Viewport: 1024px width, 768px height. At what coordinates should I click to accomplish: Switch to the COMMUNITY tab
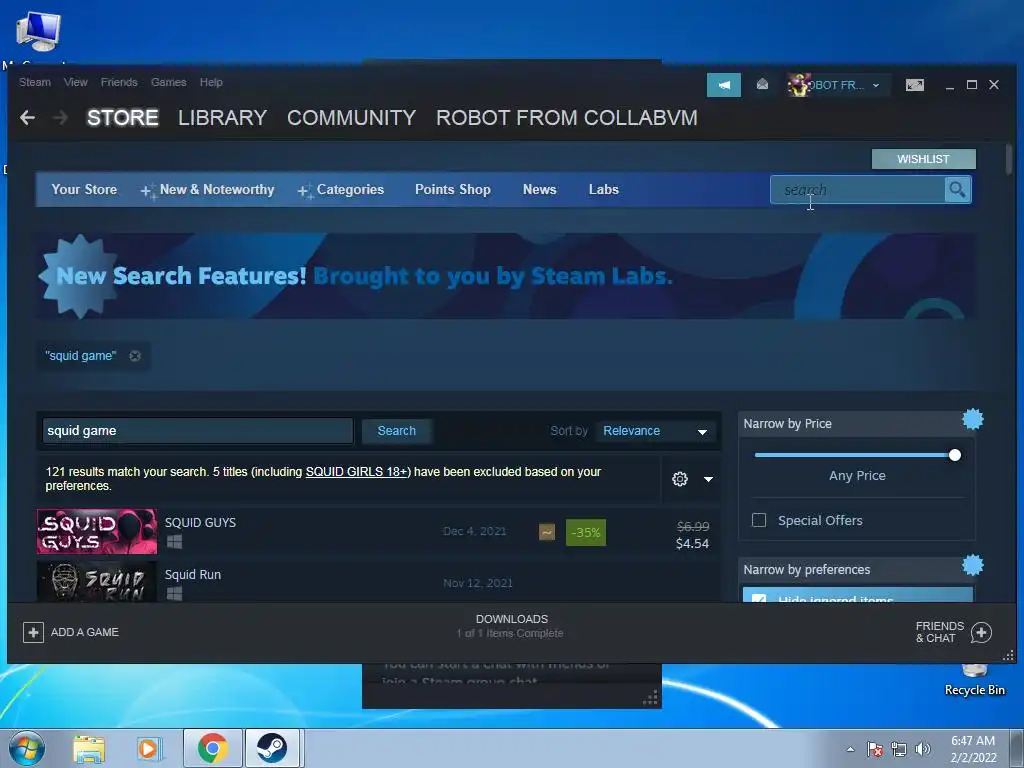pyautogui.click(x=351, y=118)
